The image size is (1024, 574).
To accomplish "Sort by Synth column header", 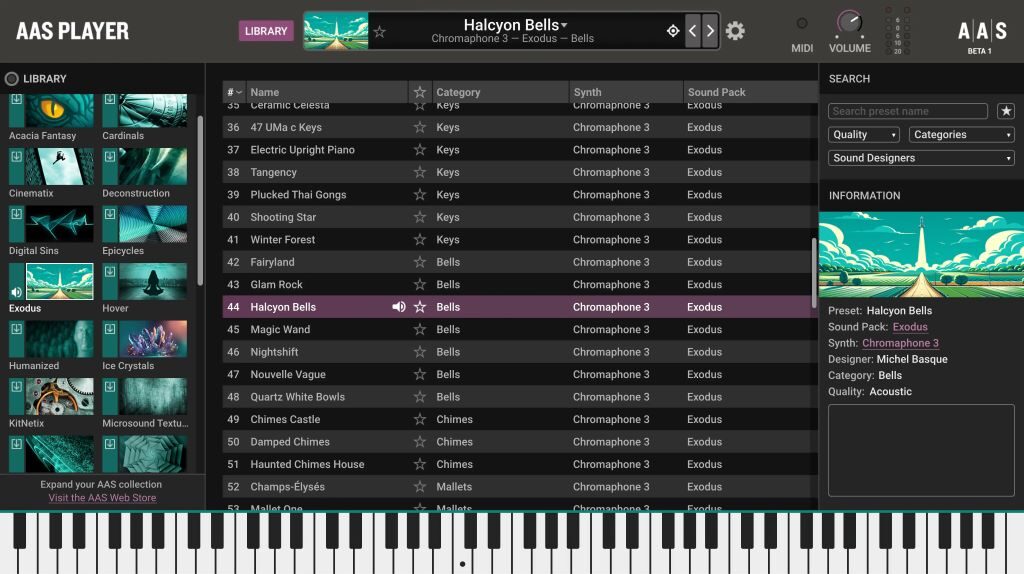I will pyautogui.click(x=626, y=92).
